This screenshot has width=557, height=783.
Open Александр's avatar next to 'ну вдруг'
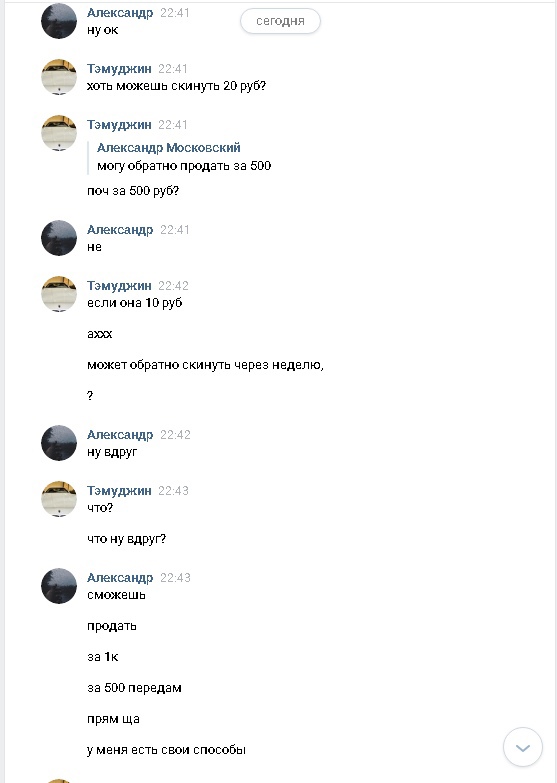click(59, 443)
